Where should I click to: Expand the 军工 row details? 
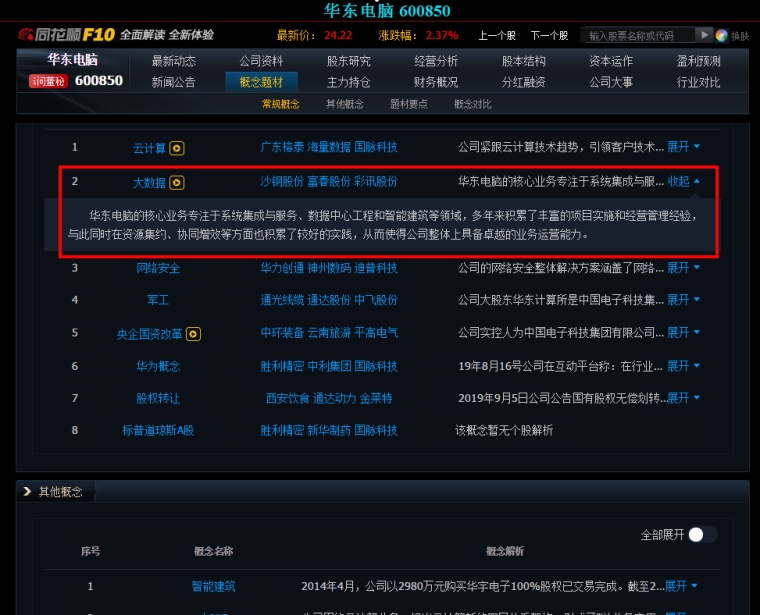coord(683,300)
